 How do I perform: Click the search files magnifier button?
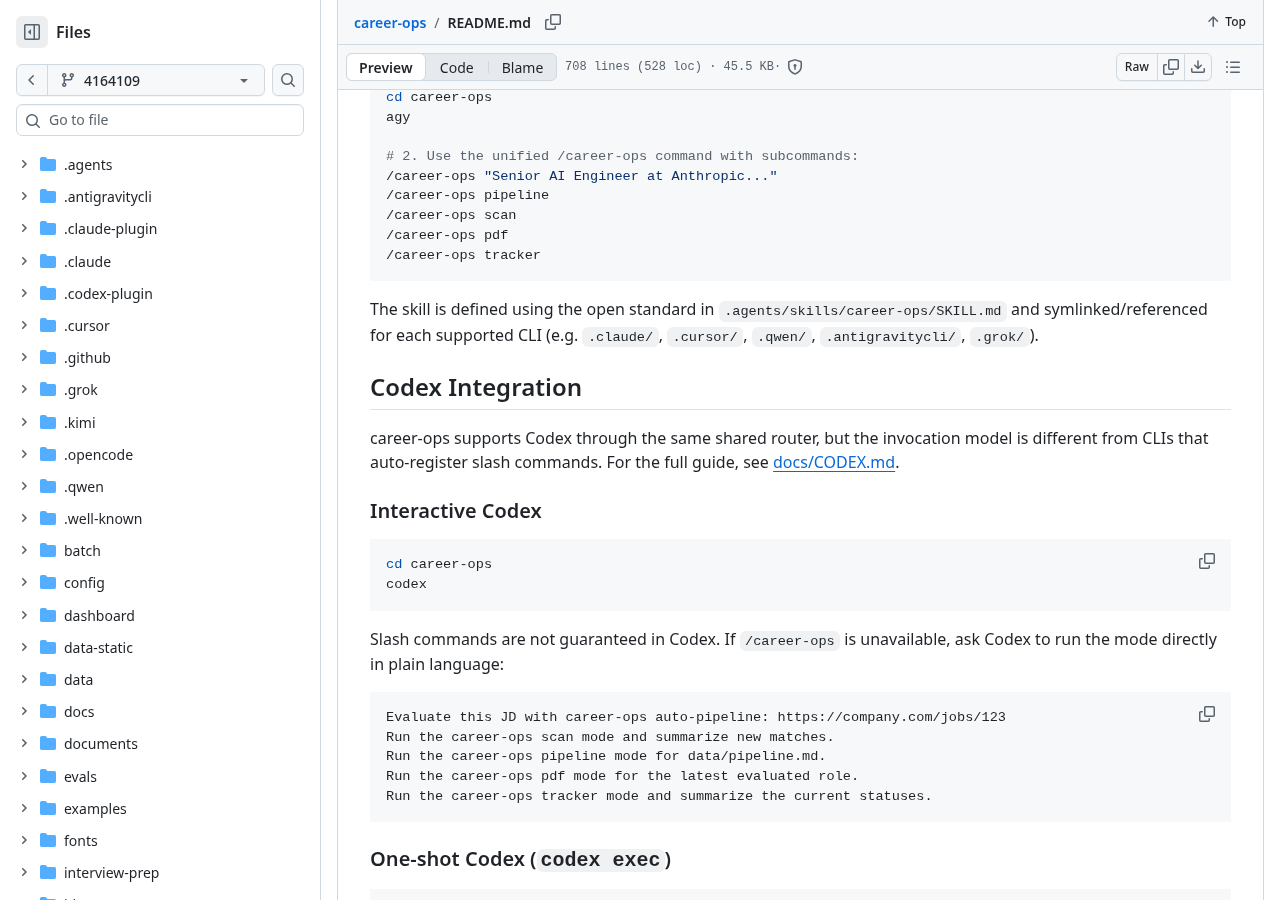tap(288, 80)
